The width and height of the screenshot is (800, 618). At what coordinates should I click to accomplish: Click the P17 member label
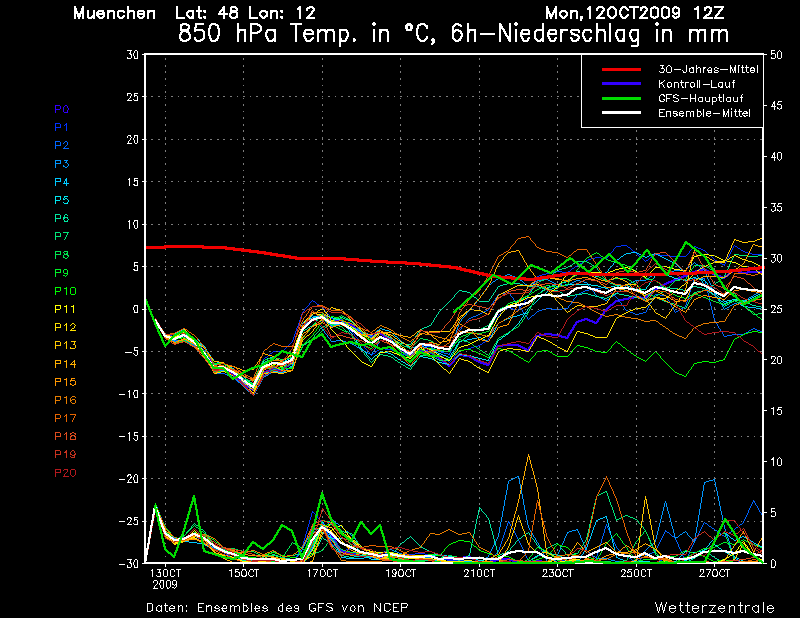click(x=65, y=418)
